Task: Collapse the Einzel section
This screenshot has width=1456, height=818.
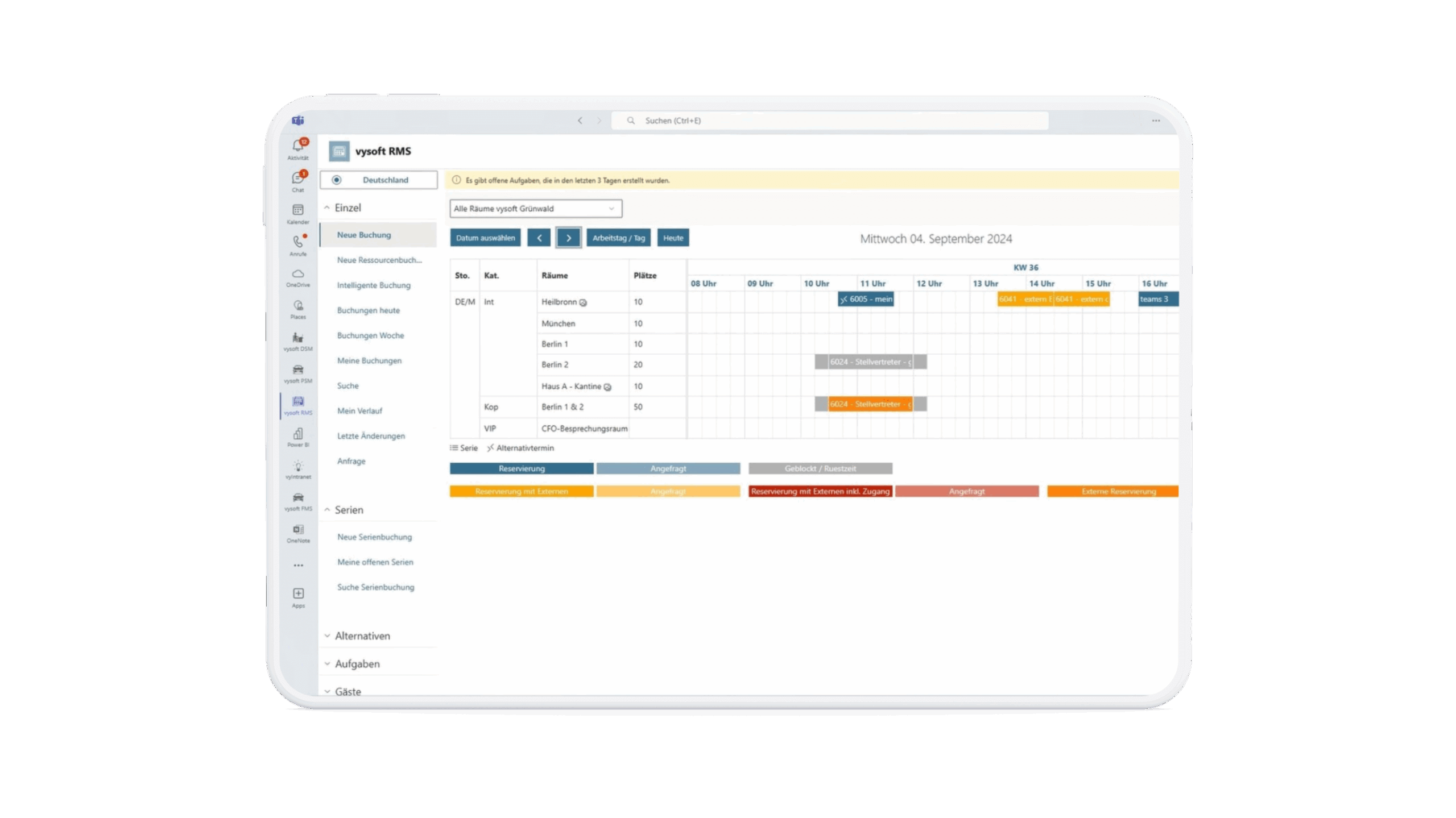Action: [327, 207]
